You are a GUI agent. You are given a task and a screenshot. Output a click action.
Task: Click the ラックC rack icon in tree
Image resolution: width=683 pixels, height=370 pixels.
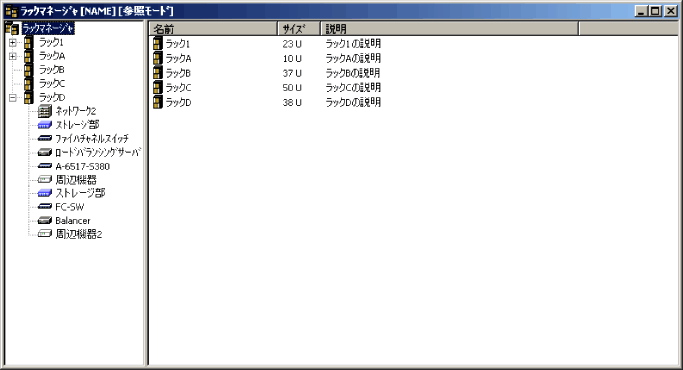tap(28, 83)
